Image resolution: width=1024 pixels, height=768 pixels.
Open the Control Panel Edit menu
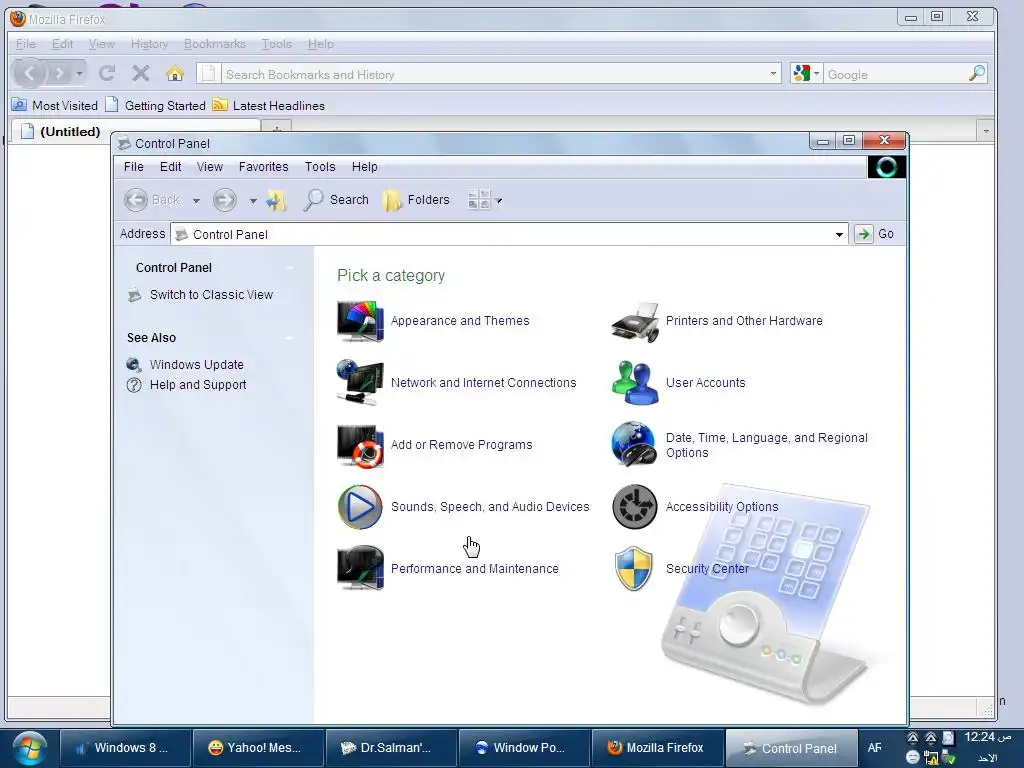[x=170, y=167]
